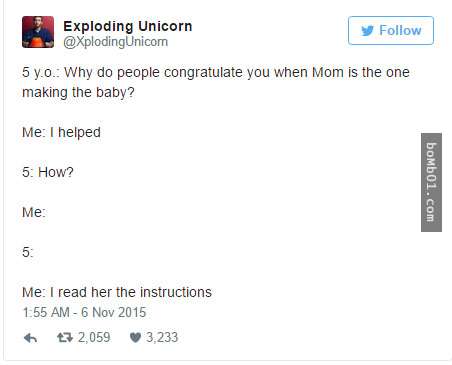Screen dimensions: 452x365
Task: Click 'Me: I read her the instructions'
Action: coord(117,292)
